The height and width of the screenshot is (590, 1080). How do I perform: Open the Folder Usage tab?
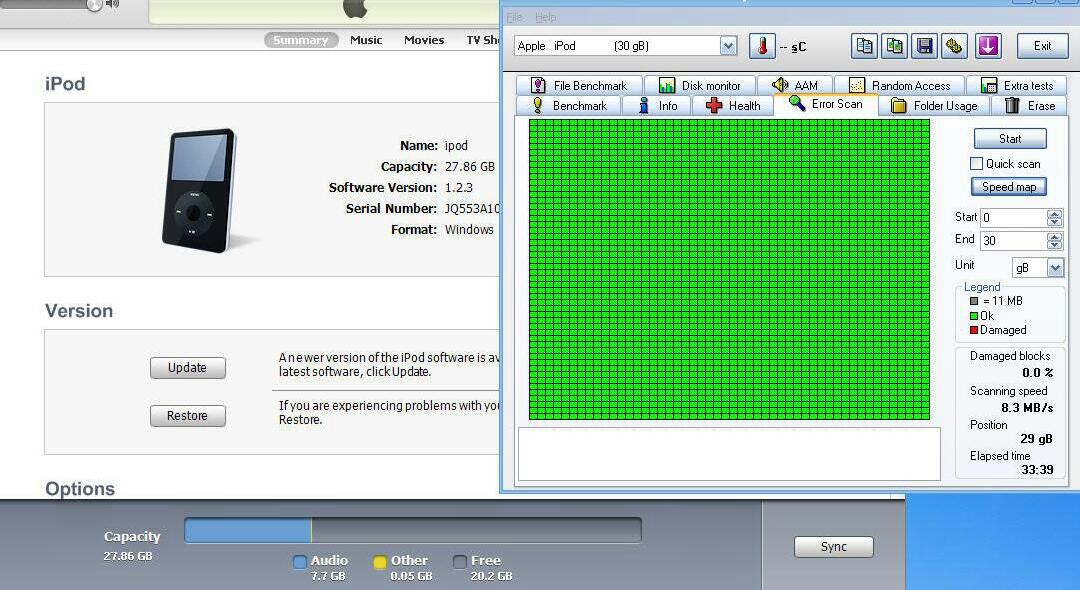click(x=934, y=106)
